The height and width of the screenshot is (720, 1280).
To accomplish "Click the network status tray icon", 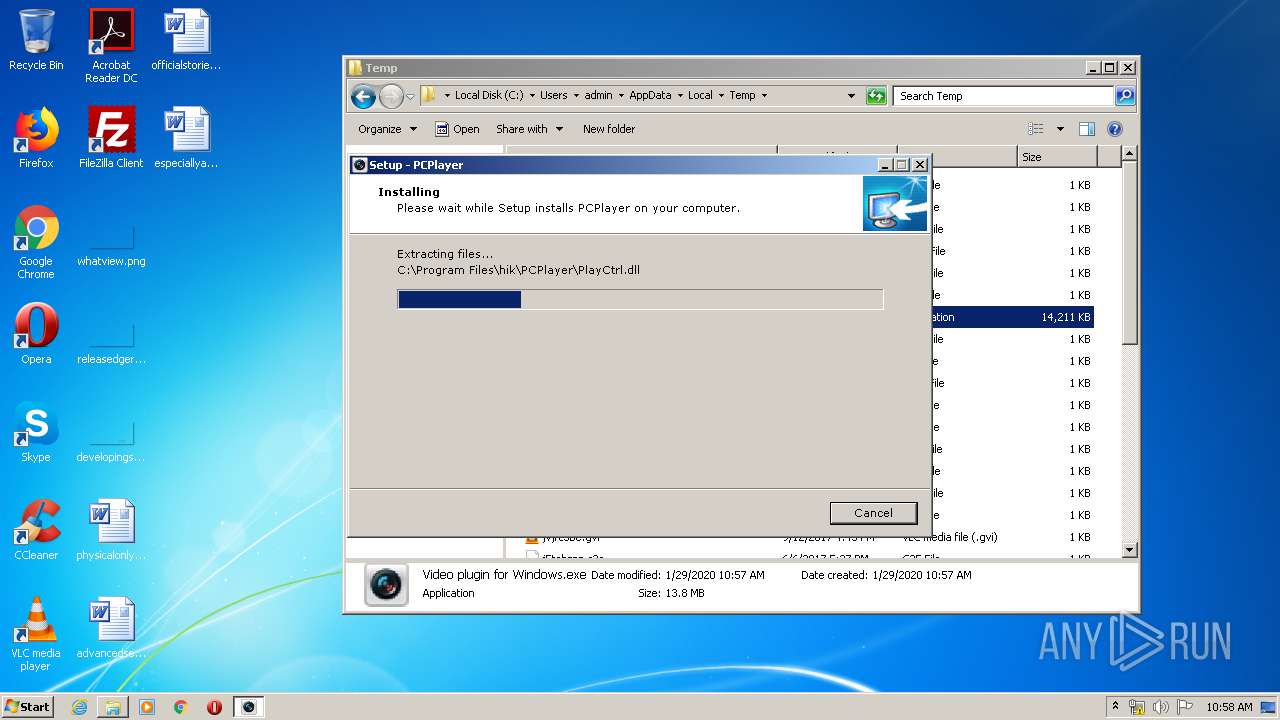I will click(1137, 707).
